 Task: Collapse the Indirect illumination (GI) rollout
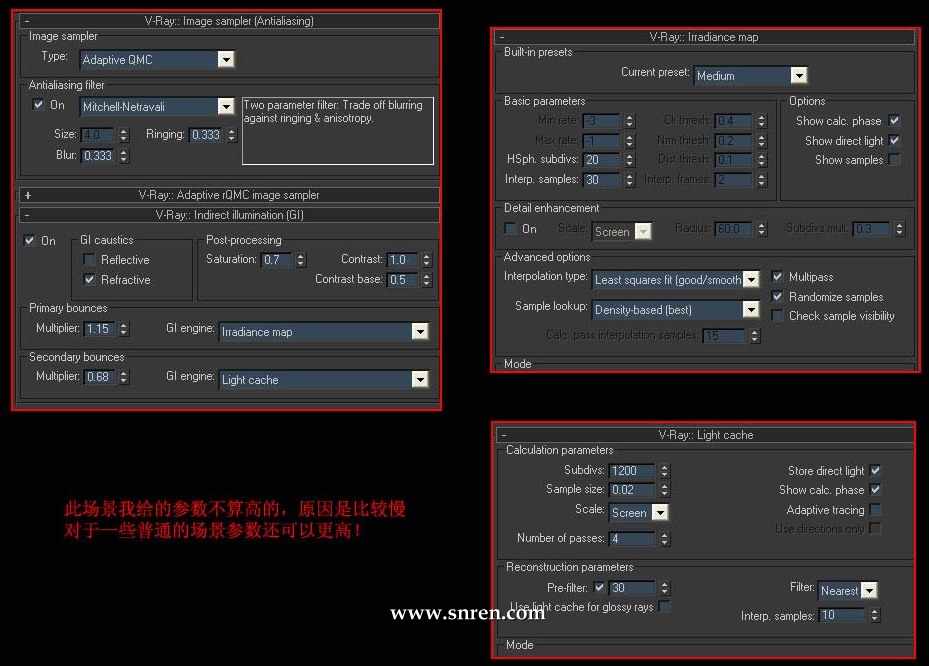28,215
